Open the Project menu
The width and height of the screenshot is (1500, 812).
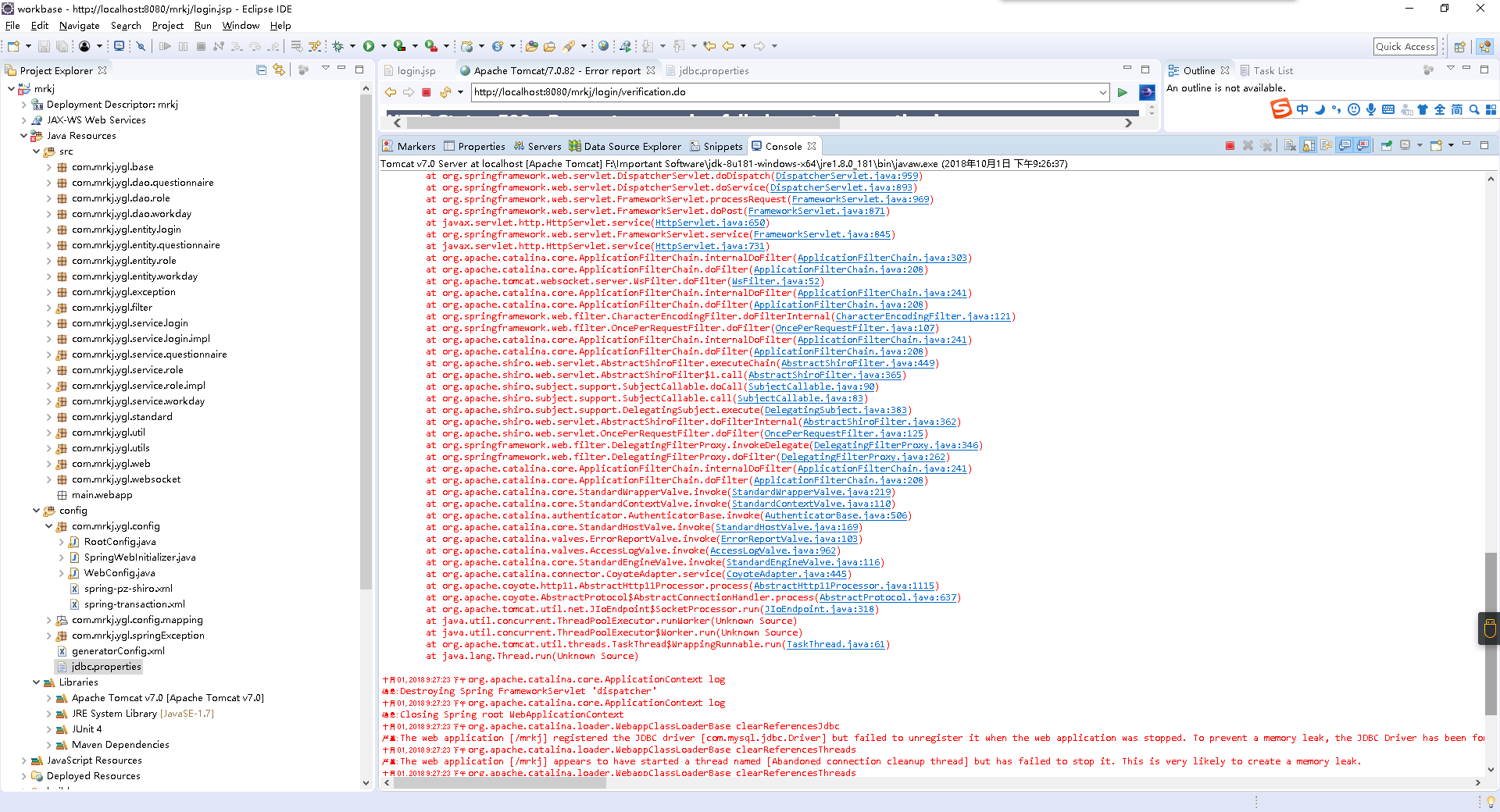pyautogui.click(x=167, y=26)
